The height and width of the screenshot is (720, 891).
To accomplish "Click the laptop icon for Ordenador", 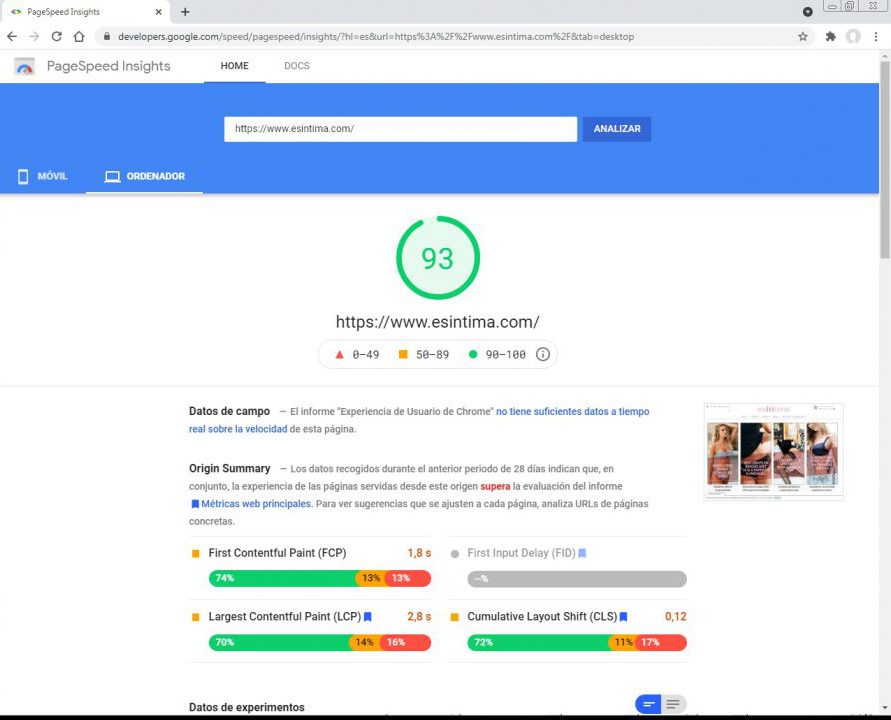I will tap(113, 176).
